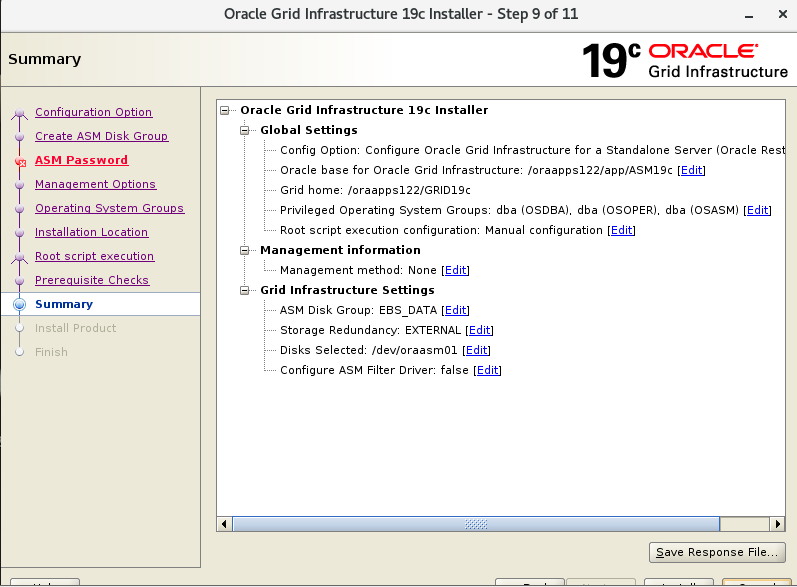
Task: Go to Root script execution step
Action: pos(95,256)
